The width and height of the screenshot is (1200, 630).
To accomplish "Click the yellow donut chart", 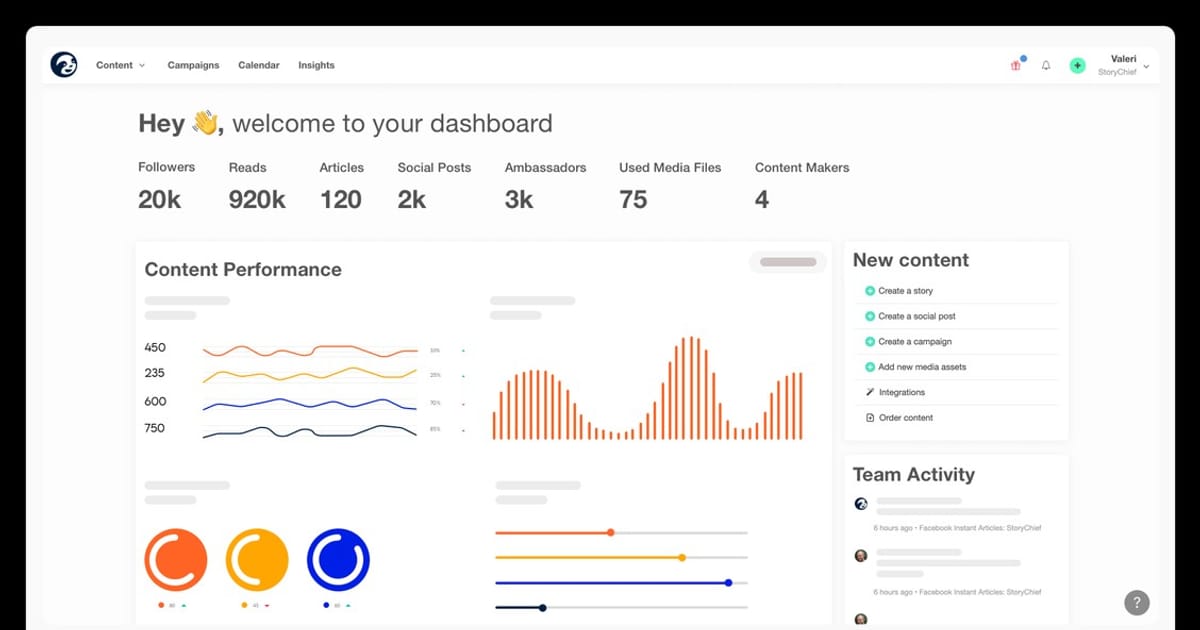I will click(x=257, y=560).
